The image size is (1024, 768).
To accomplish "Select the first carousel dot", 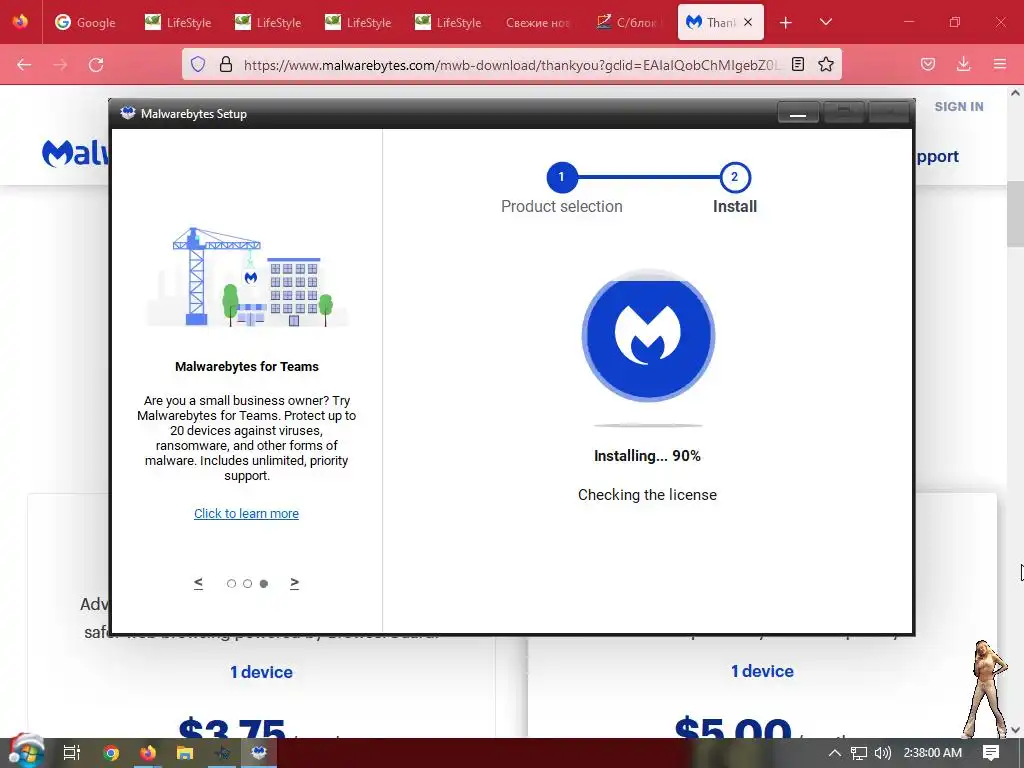I will click(x=231, y=583).
